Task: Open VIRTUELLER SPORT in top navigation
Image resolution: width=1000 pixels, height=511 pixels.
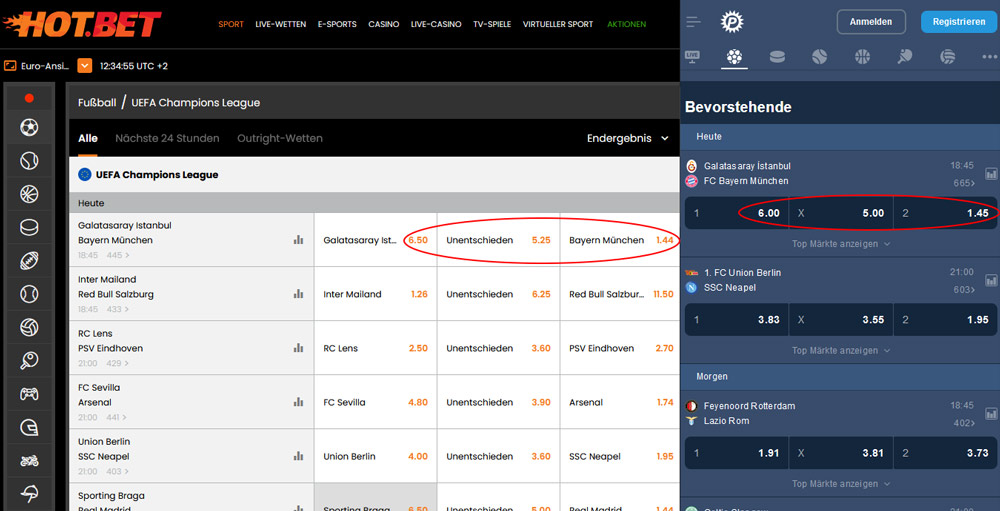Action: (558, 24)
